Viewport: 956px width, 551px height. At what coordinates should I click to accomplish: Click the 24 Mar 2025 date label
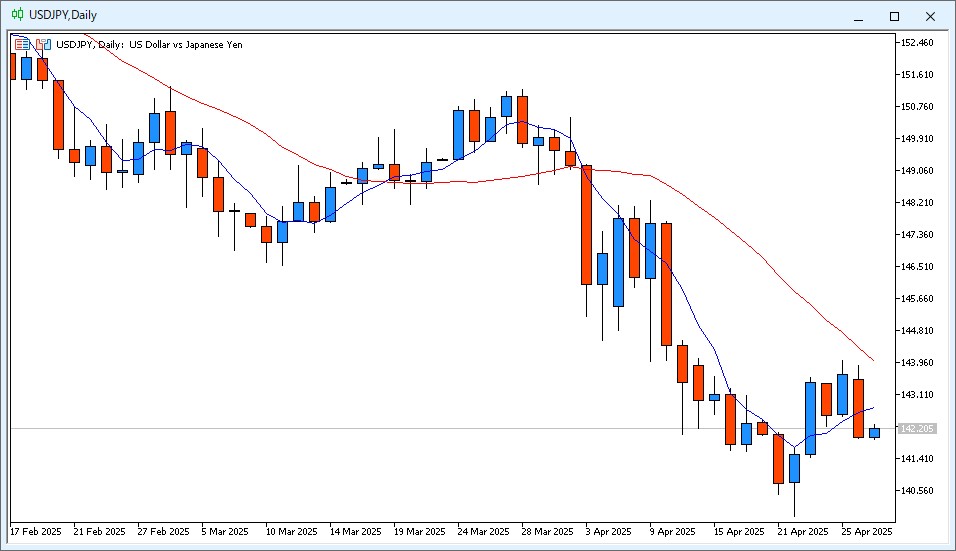click(x=483, y=531)
